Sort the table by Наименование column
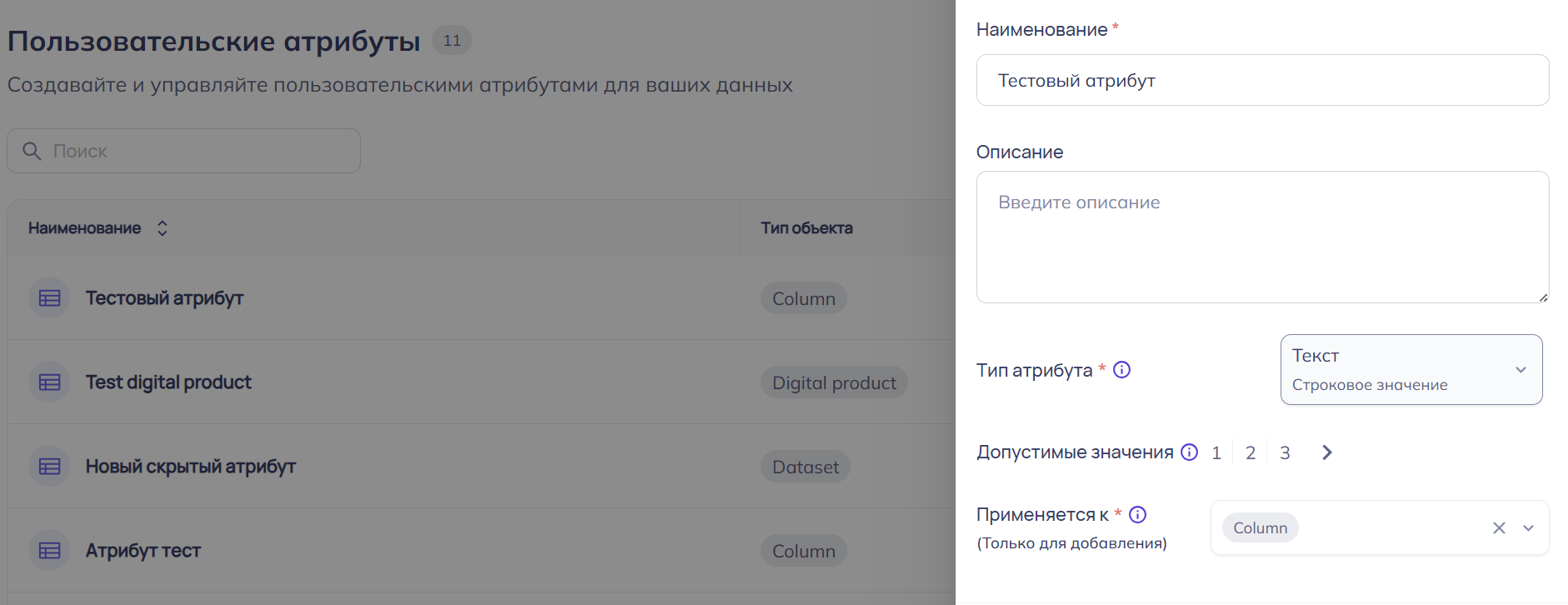 pos(162,228)
